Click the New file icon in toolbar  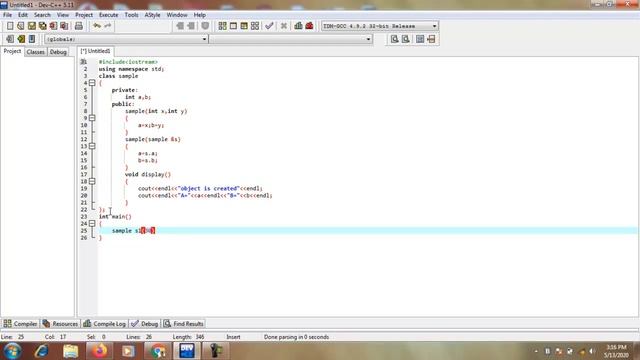coord(10,26)
